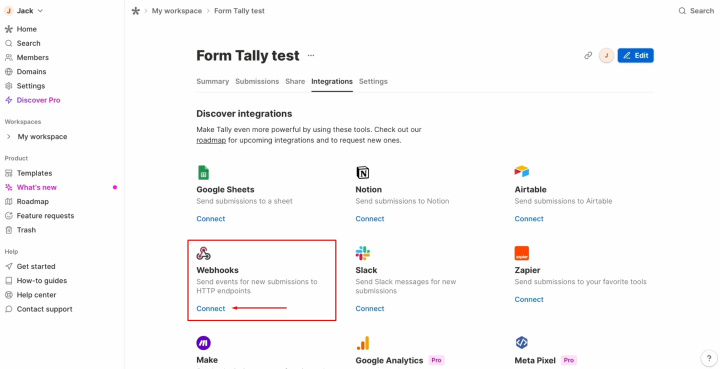Click the Webhooks icon

pos(203,253)
